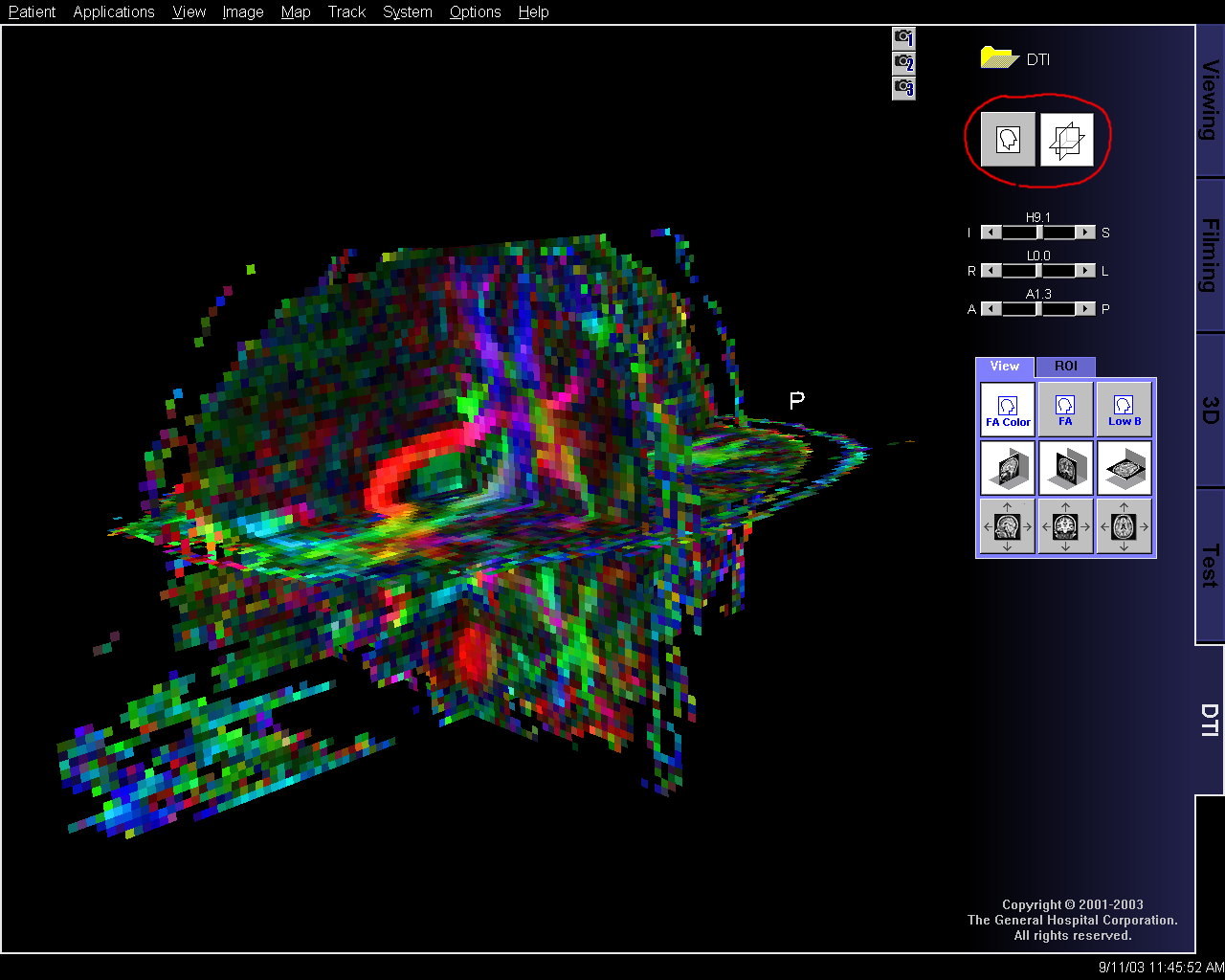Screen dimensions: 1225x980
Task: Toggle the axial plane display
Action: [1124, 468]
